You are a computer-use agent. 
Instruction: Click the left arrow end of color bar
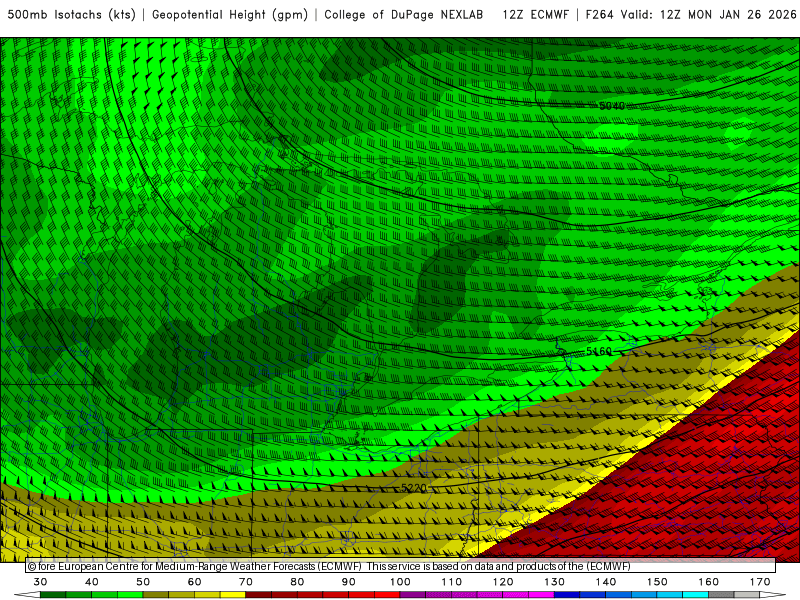coord(27,595)
